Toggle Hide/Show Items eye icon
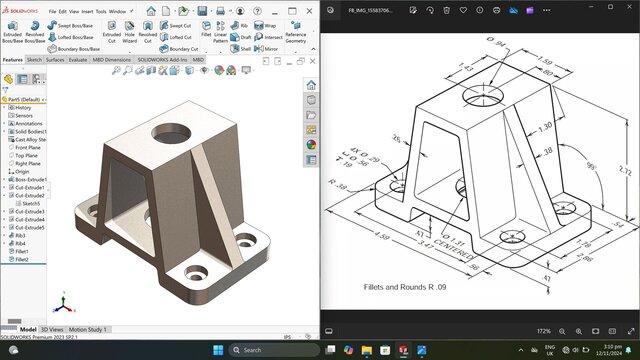 [204, 71]
